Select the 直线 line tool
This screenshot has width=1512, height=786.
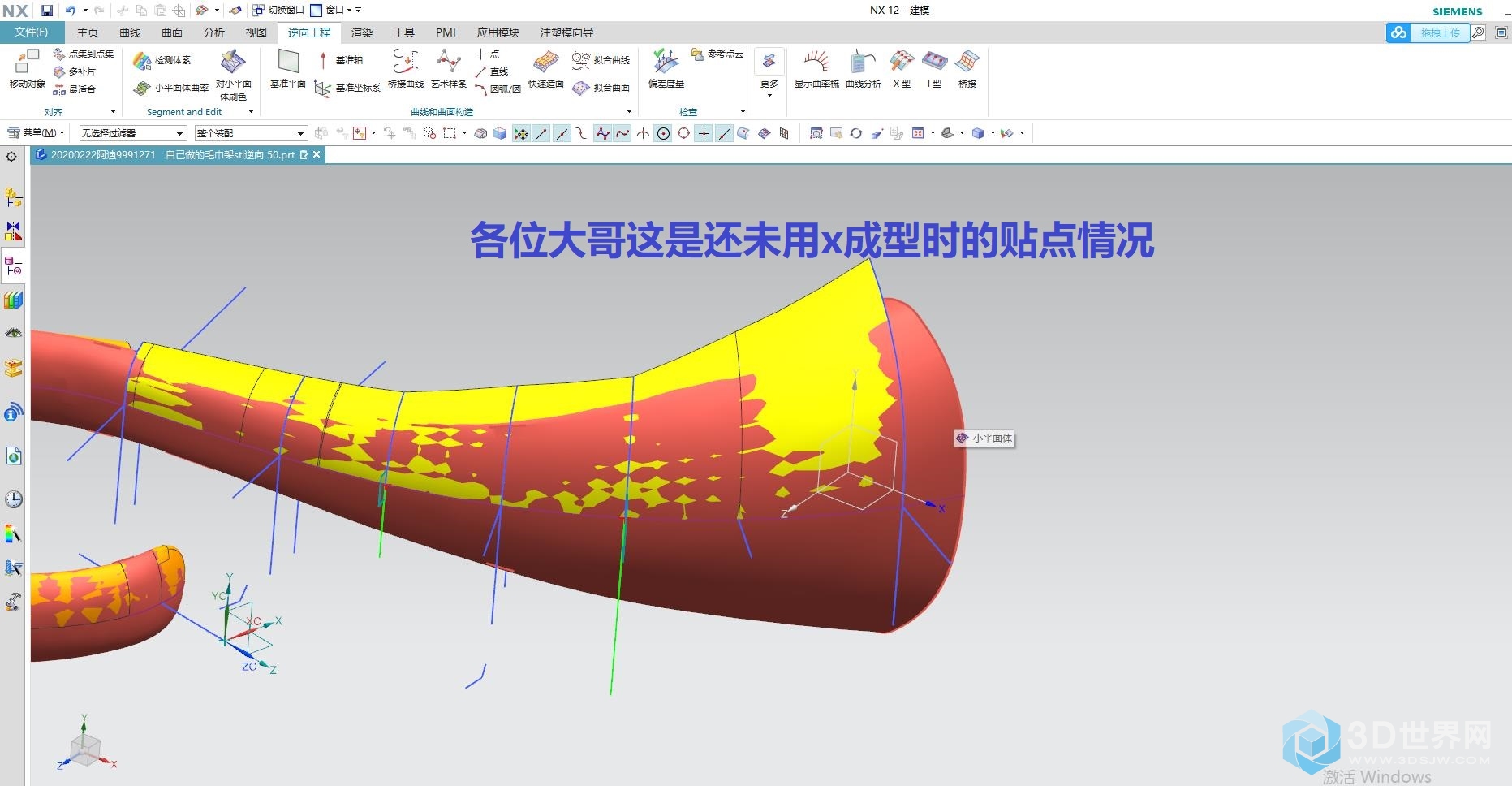pyautogui.click(x=492, y=71)
